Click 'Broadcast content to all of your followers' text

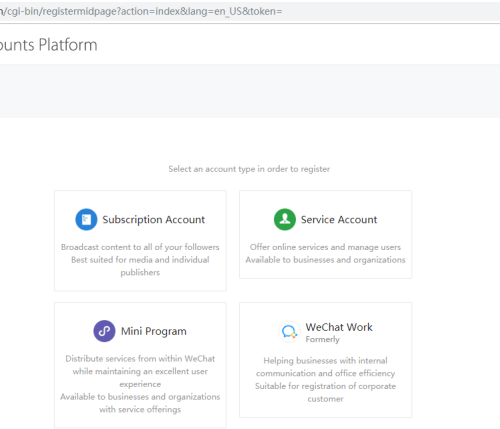point(140,247)
